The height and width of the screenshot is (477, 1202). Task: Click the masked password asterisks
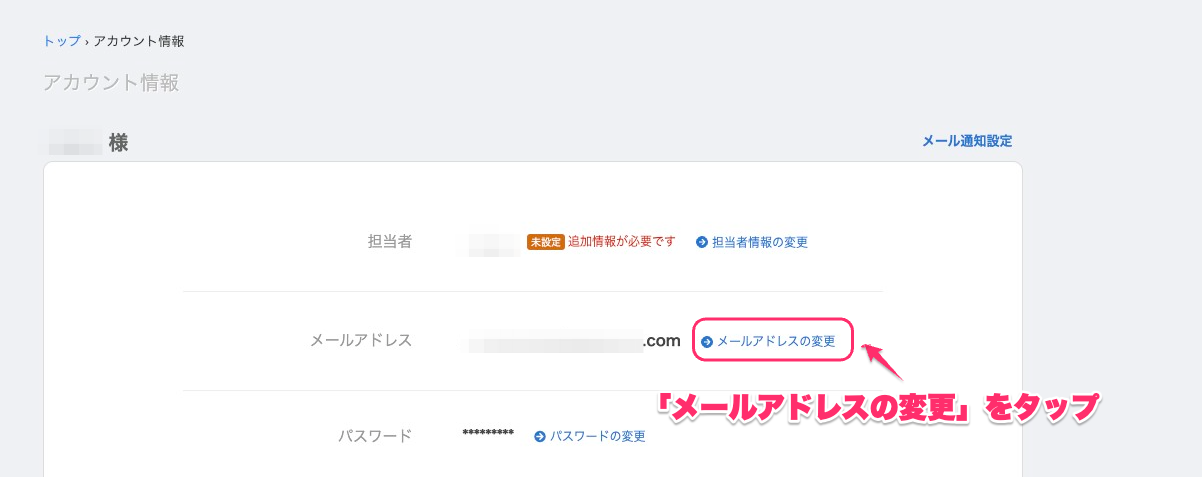tap(488, 433)
